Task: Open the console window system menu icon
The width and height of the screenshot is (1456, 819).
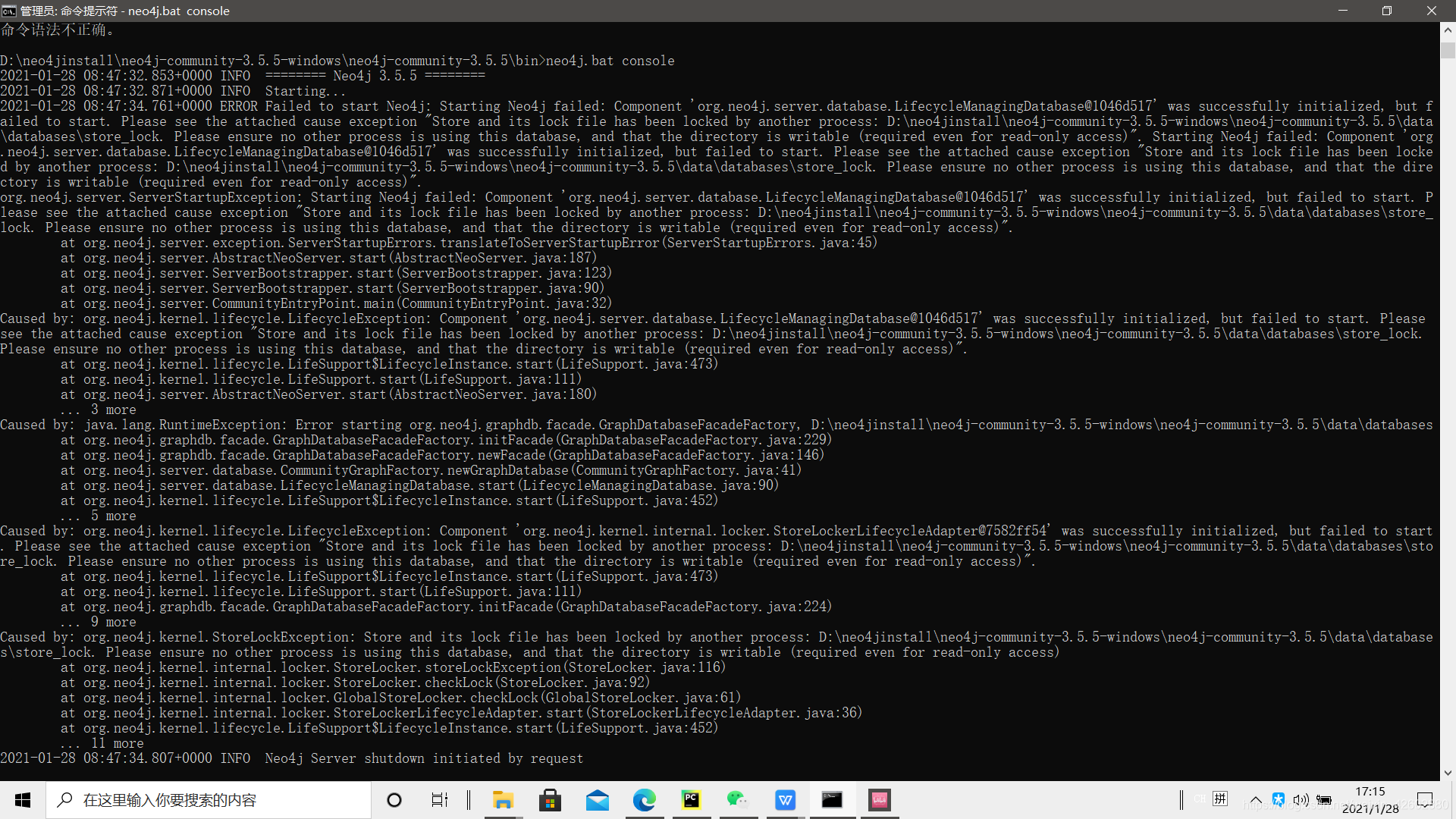Action: pyautogui.click(x=8, y=11)
